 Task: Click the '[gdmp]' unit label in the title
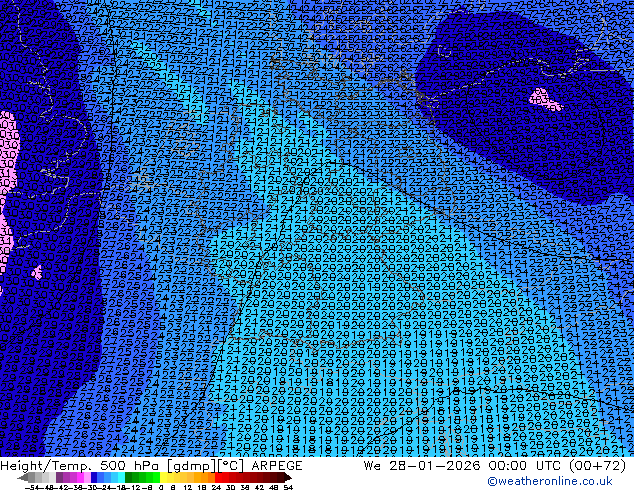coord(192,466)
